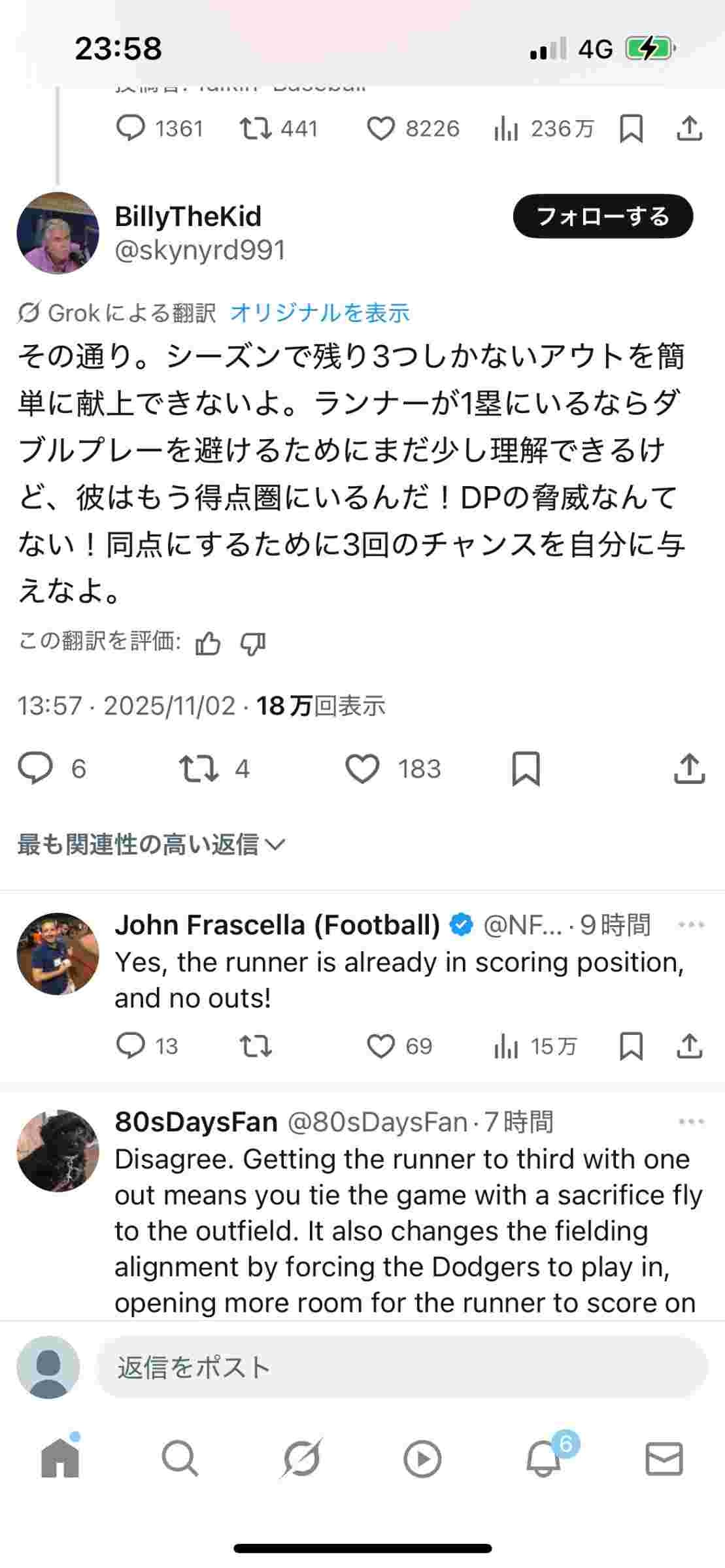Rate the translation thumbs up
The height and width of the screenshot is (1568, 725).
pyautogui.click(x=208, y=644)
